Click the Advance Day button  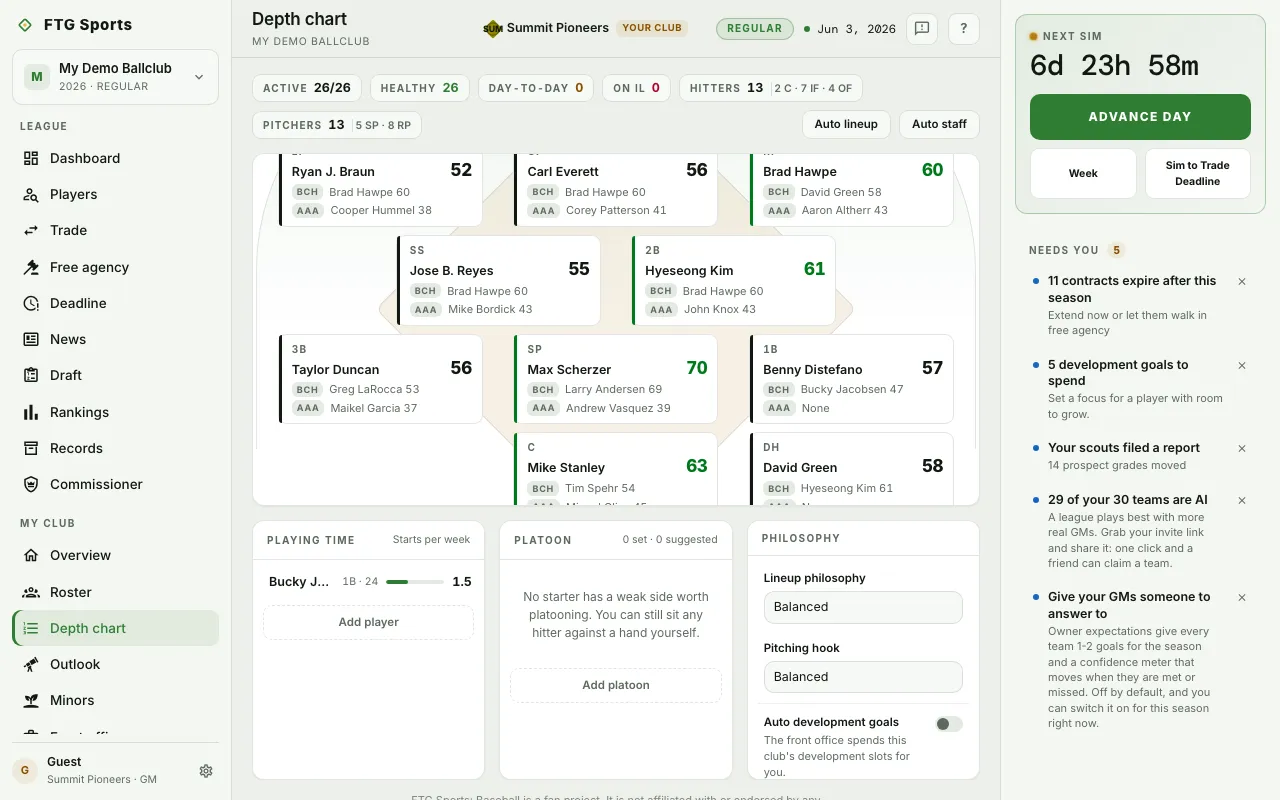(1140, 117)
